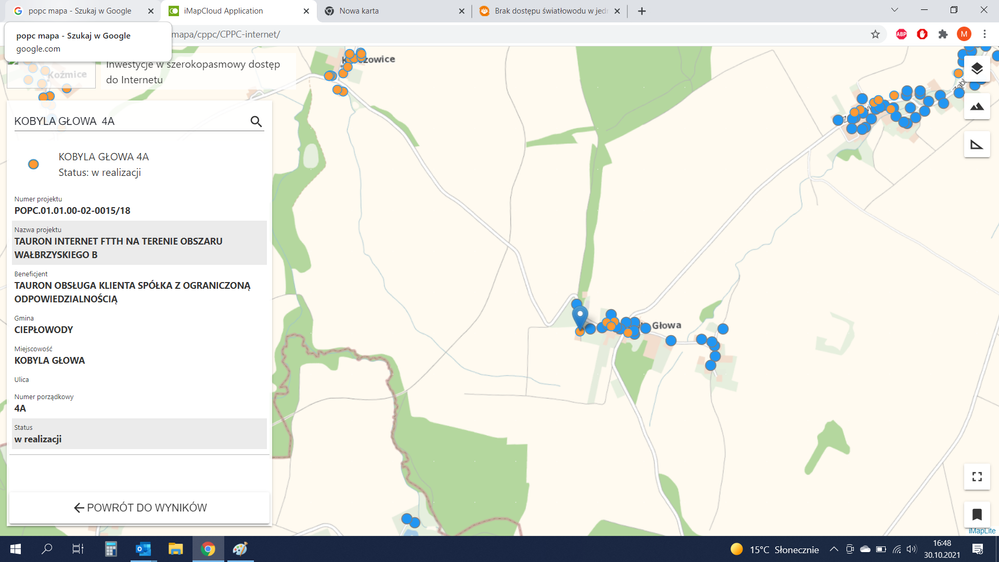Show hidden system tray icons
Screen dimensions: 999x562
[834, 549]
